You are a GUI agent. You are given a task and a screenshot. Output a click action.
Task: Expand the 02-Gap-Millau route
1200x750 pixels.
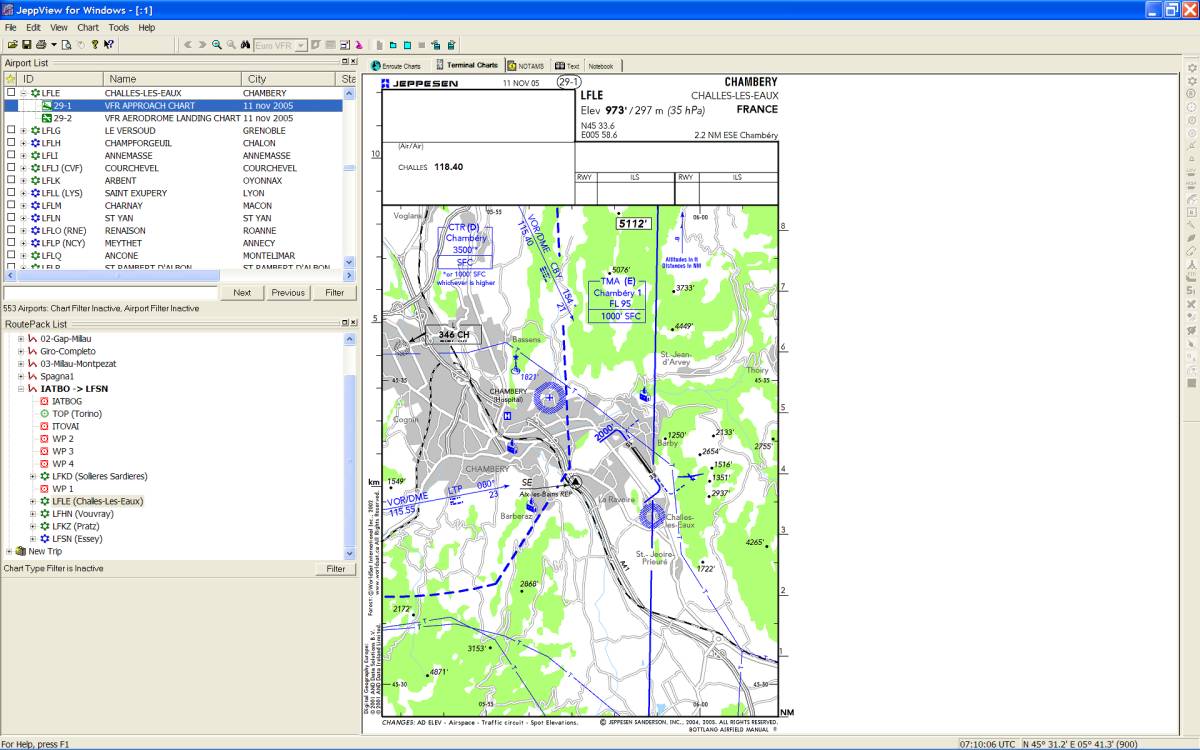21,339
